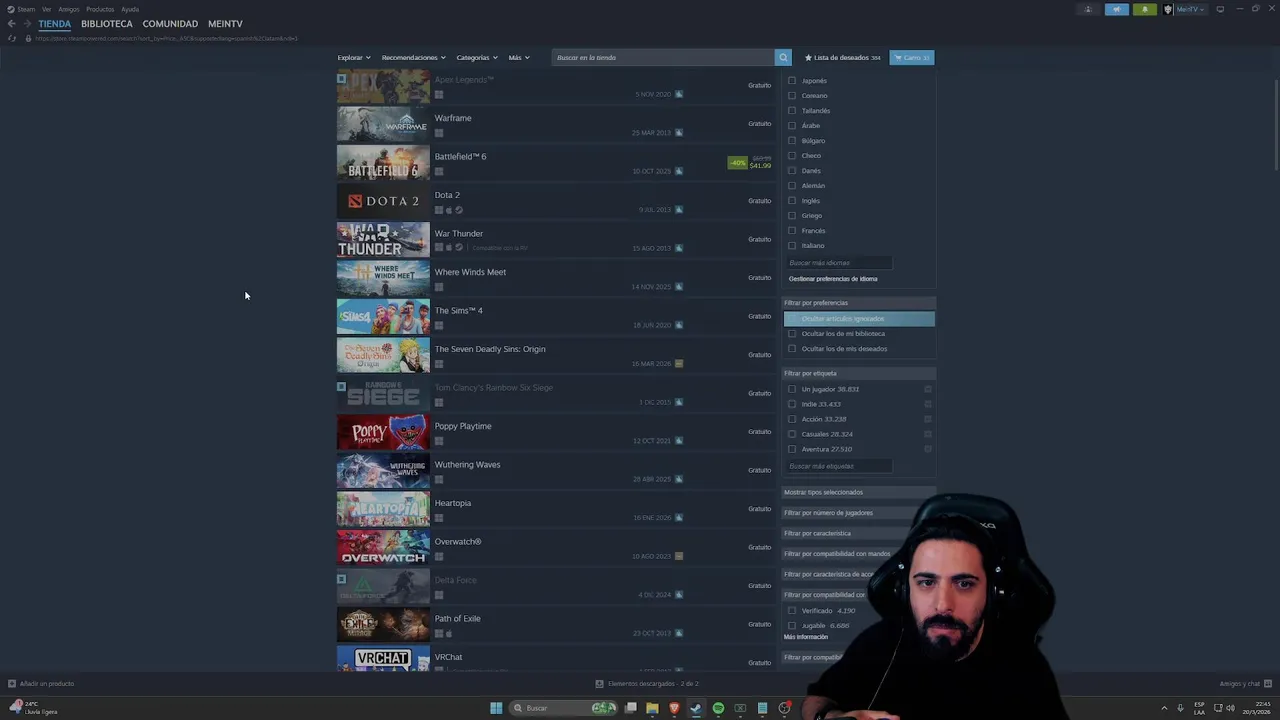This screenshot has width=1280, height=720.
Task: Click the Buscar en la tienda field
Action: coord(663,57)
